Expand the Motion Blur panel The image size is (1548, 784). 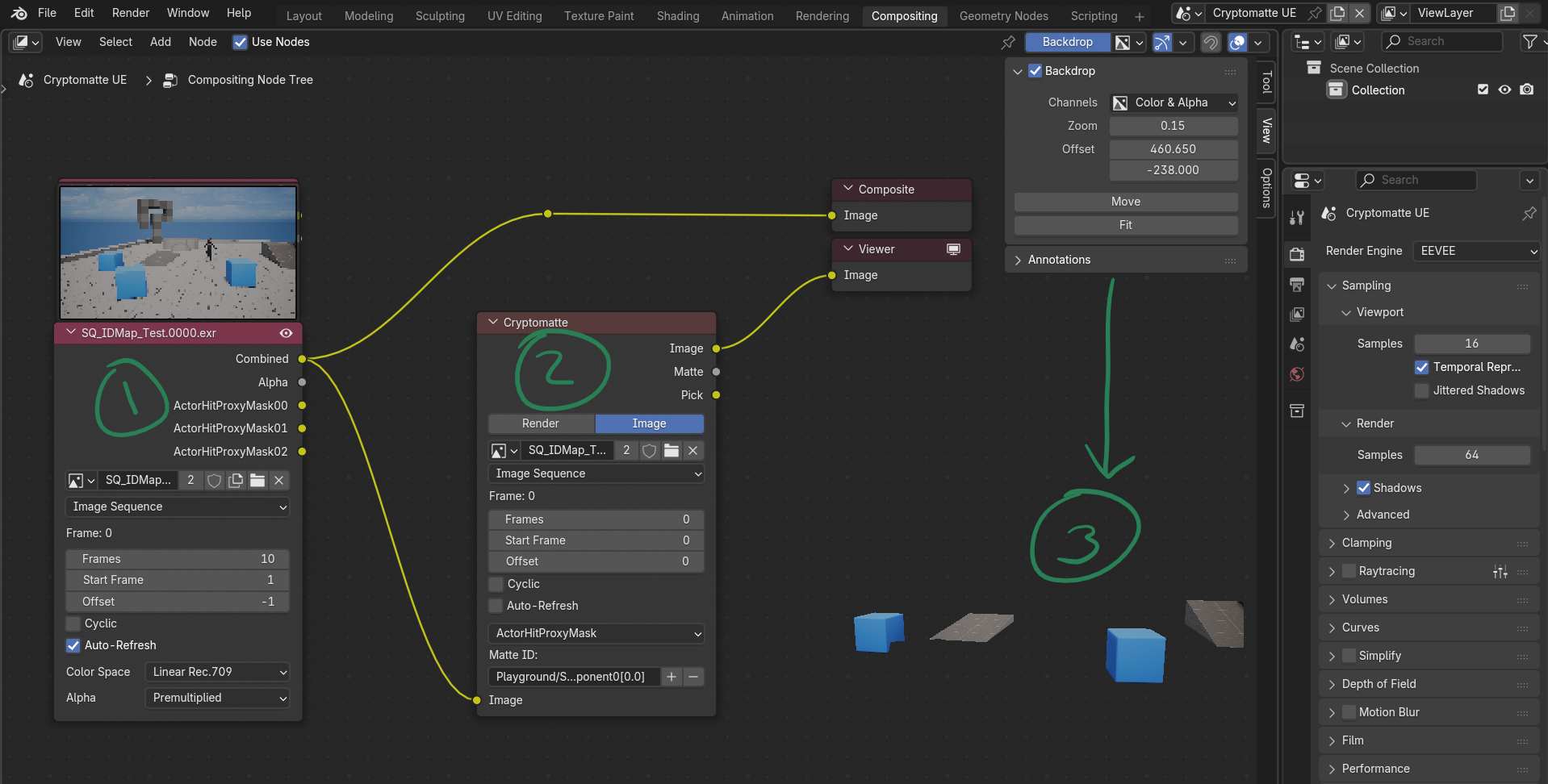pyautogui.click(x=1332, y=712)
